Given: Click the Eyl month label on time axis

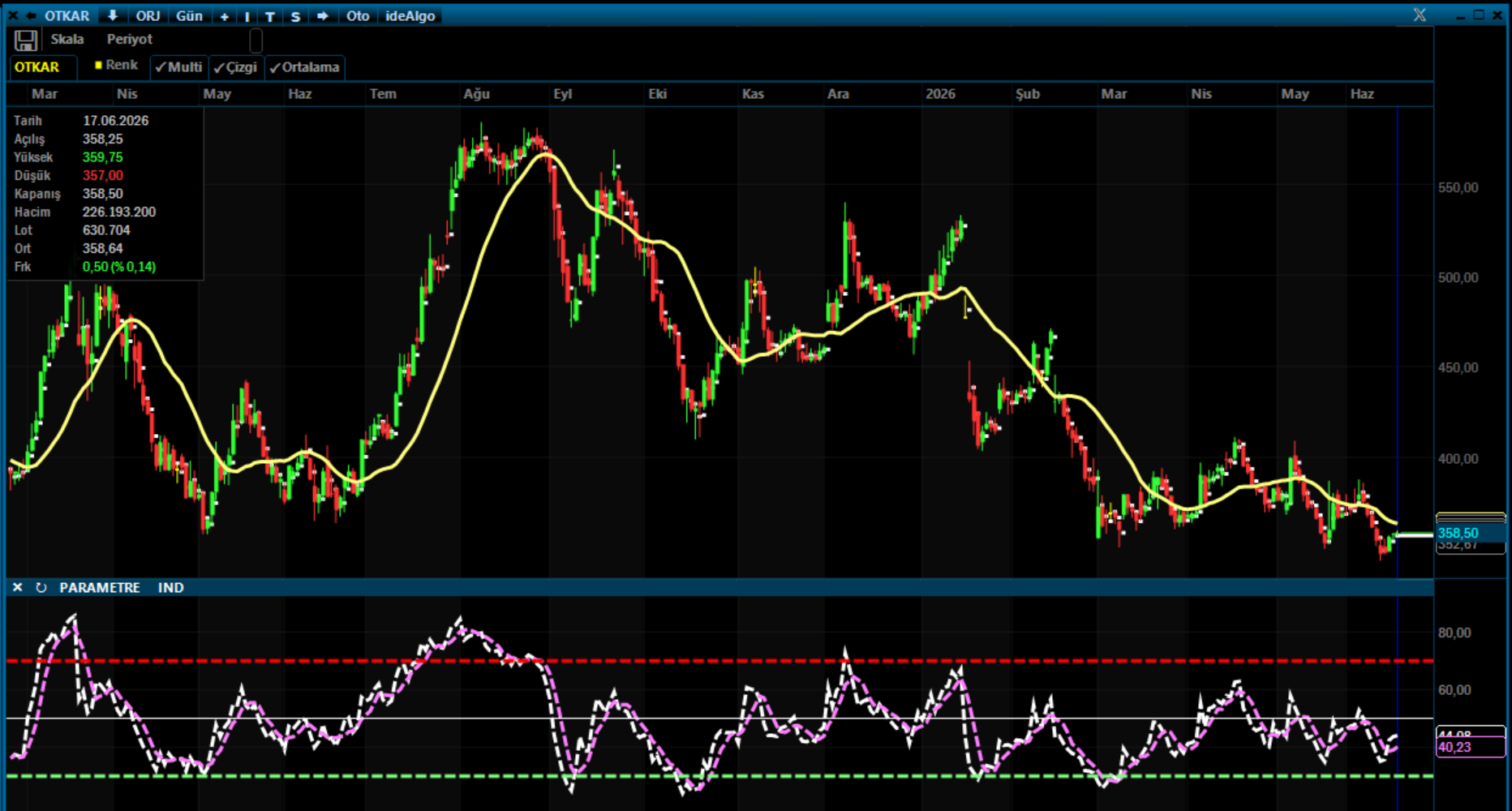Looking at the screenshot, I should coord(563,94).
